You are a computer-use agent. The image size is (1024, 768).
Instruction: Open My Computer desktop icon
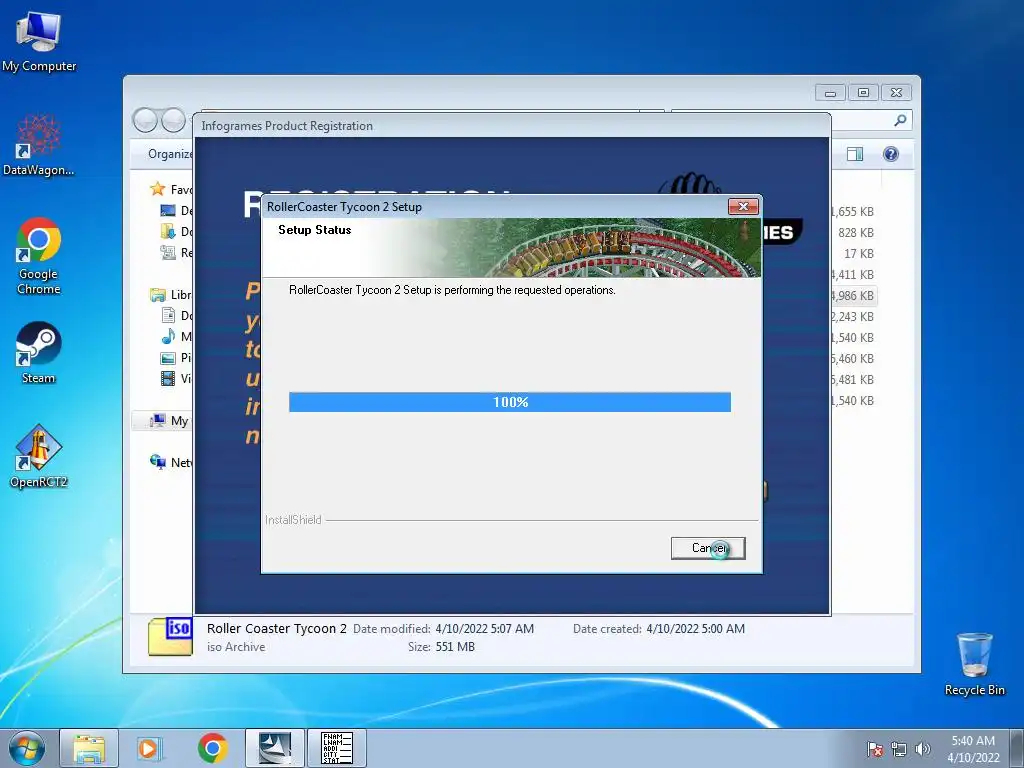tap(39, 42)
